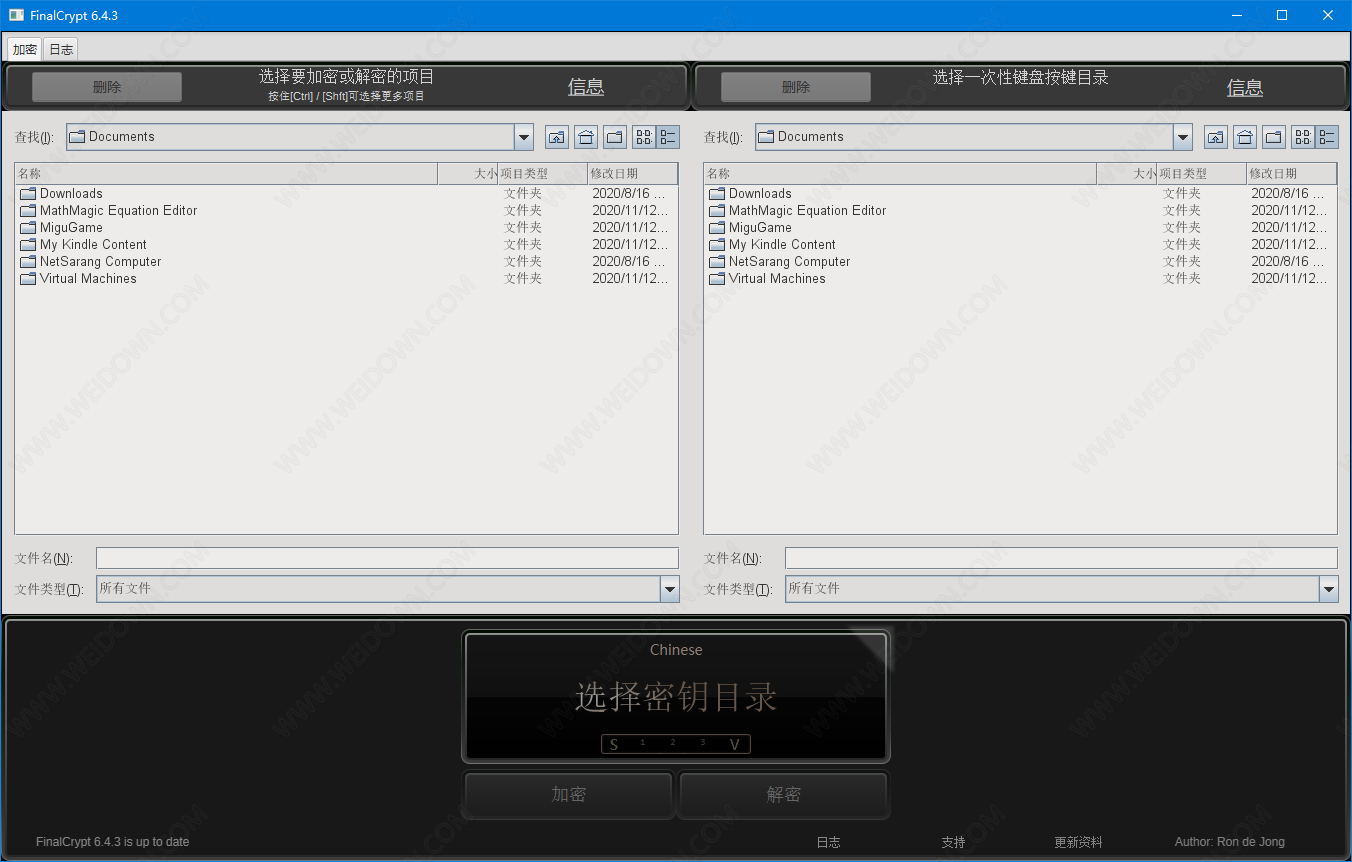Click the right 删除 button
This screenshot has width=1352, height=862.
click(796, 87)
